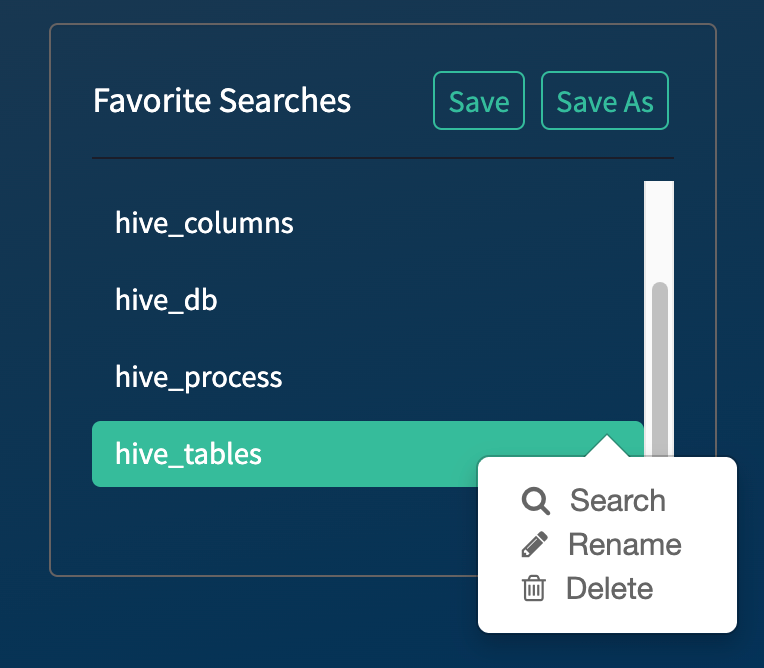The image size is (764, 668).
Task: Click the magnifying glass Search icon
Action: point(536,501)
